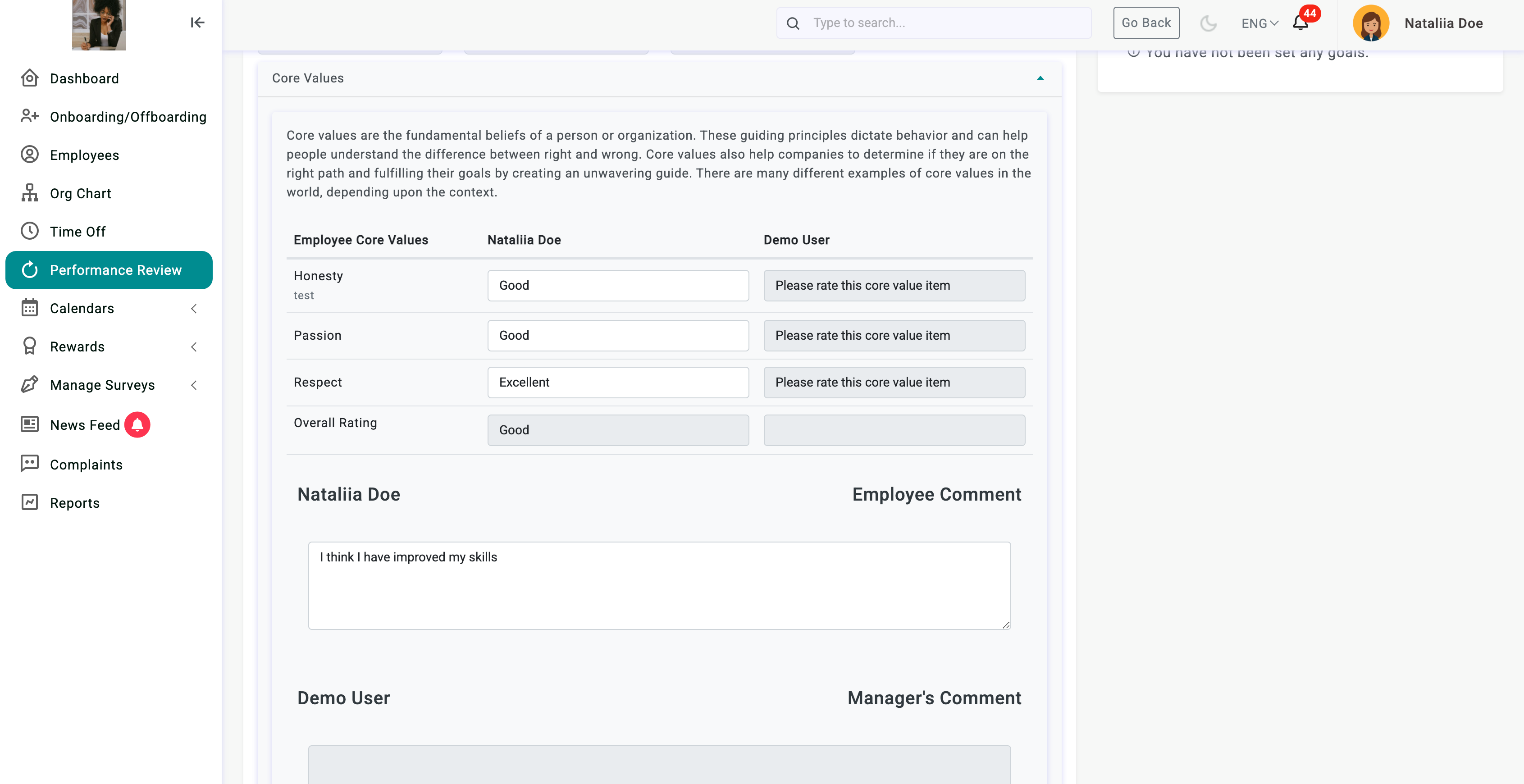Click the Reports chart icon
Viewport: 1524px width, 784px height.
tap(30, 502)
